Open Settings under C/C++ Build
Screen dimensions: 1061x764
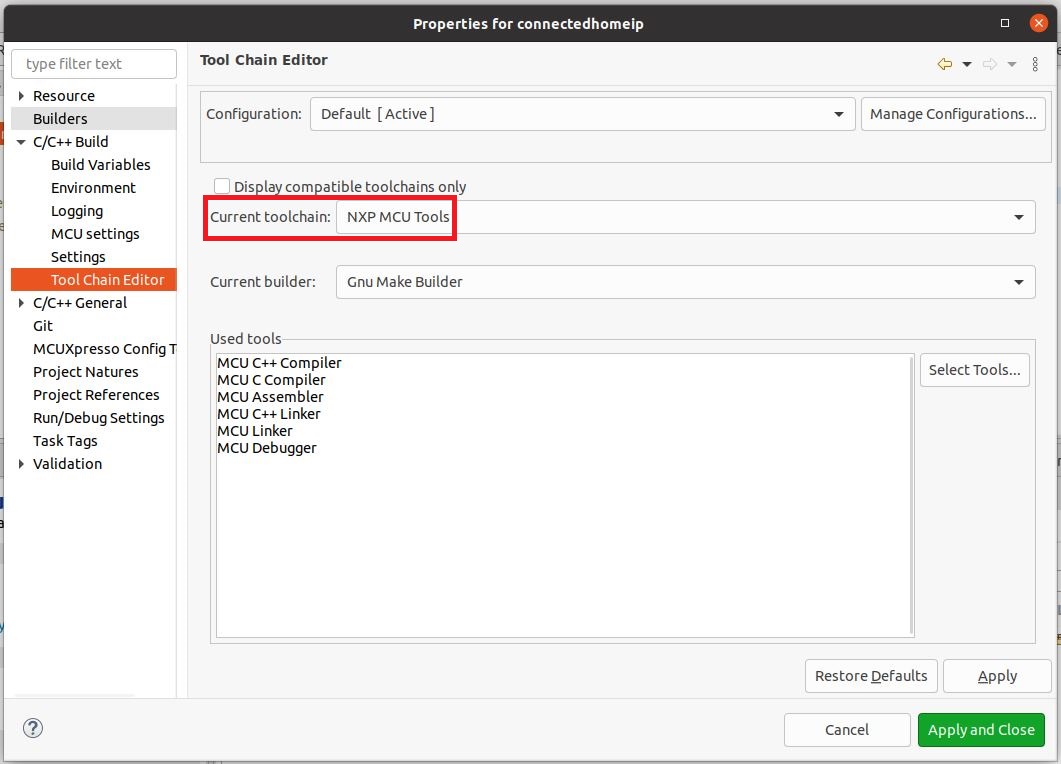click(78, 256)
